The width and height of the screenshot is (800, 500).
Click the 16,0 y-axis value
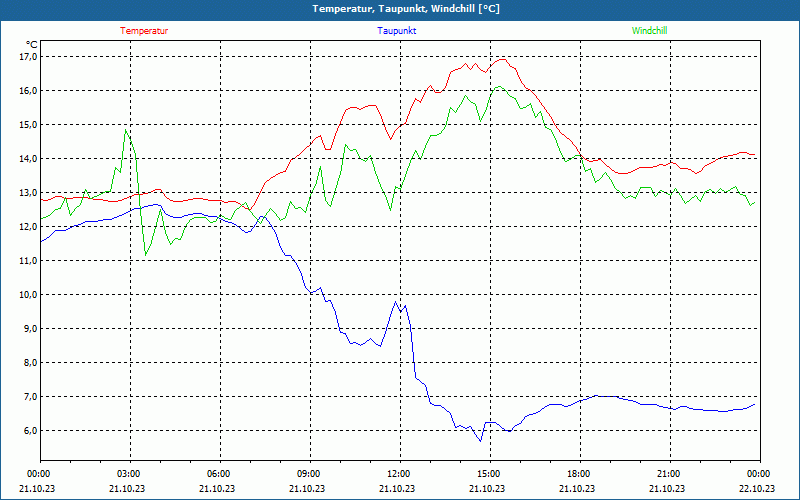pos(29,90)
